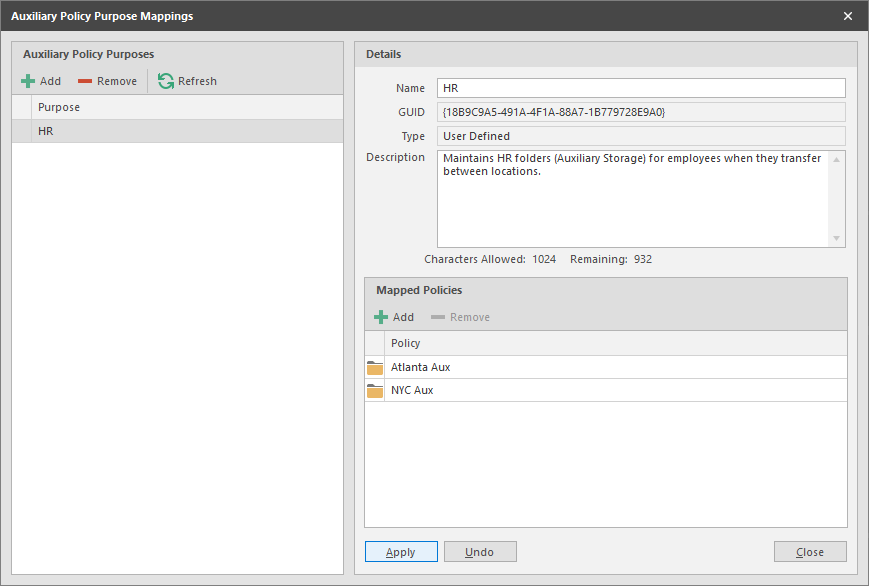869x586 pixels.
Task: Click the red minus Remove purpose icon
Action: click(x=85, y=81)
